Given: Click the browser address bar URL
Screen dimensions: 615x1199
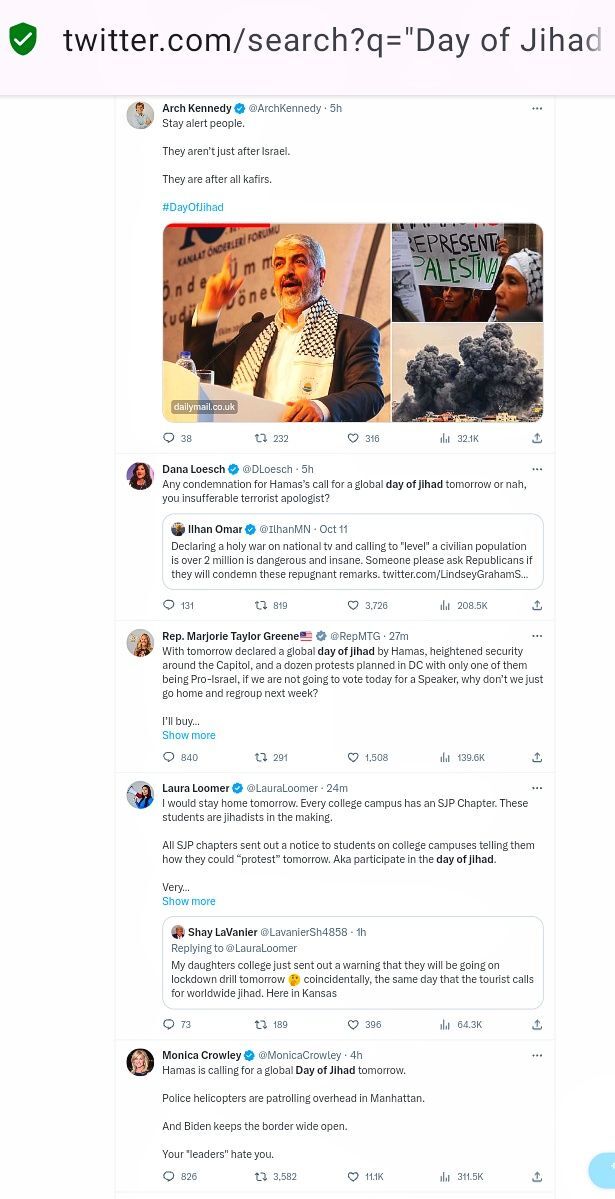Looking at the screenshot, I should click(x=332, y=40).
